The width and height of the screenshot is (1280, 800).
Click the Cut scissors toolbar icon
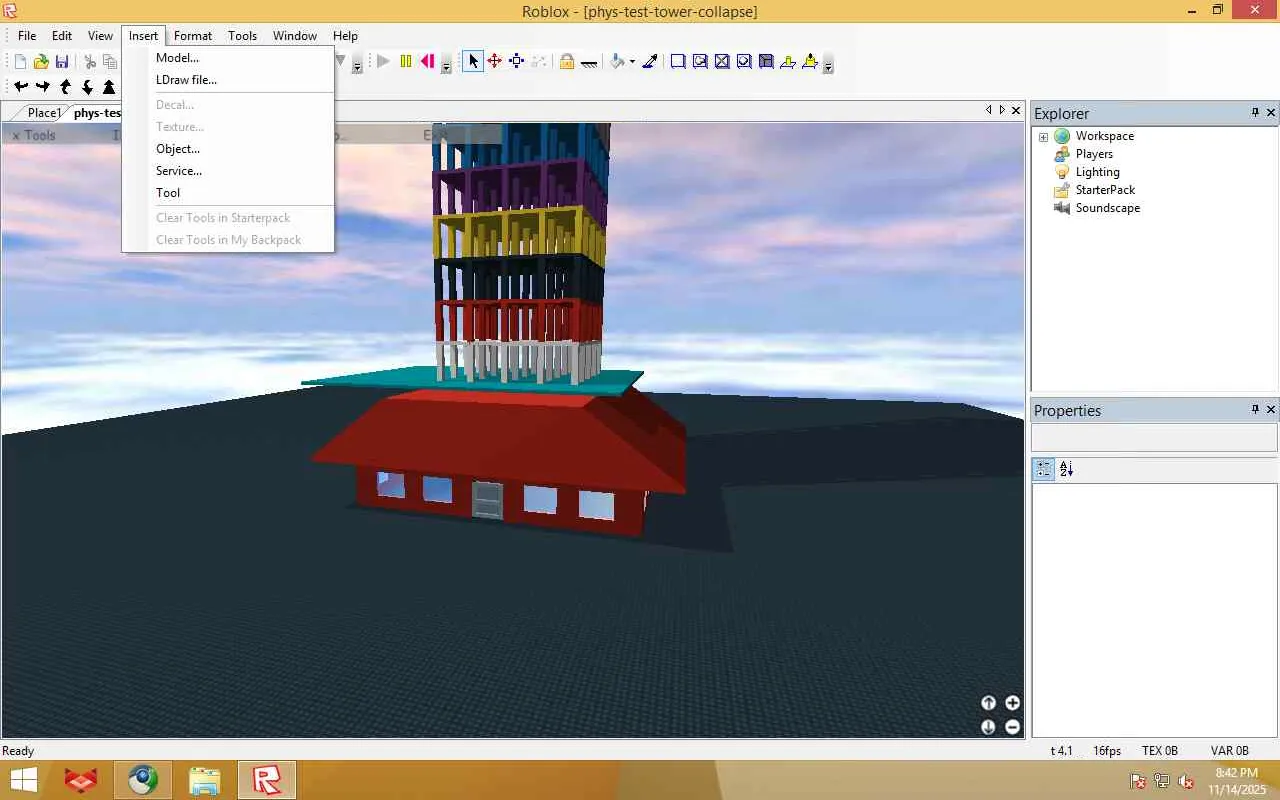click(x=90, y=62)
